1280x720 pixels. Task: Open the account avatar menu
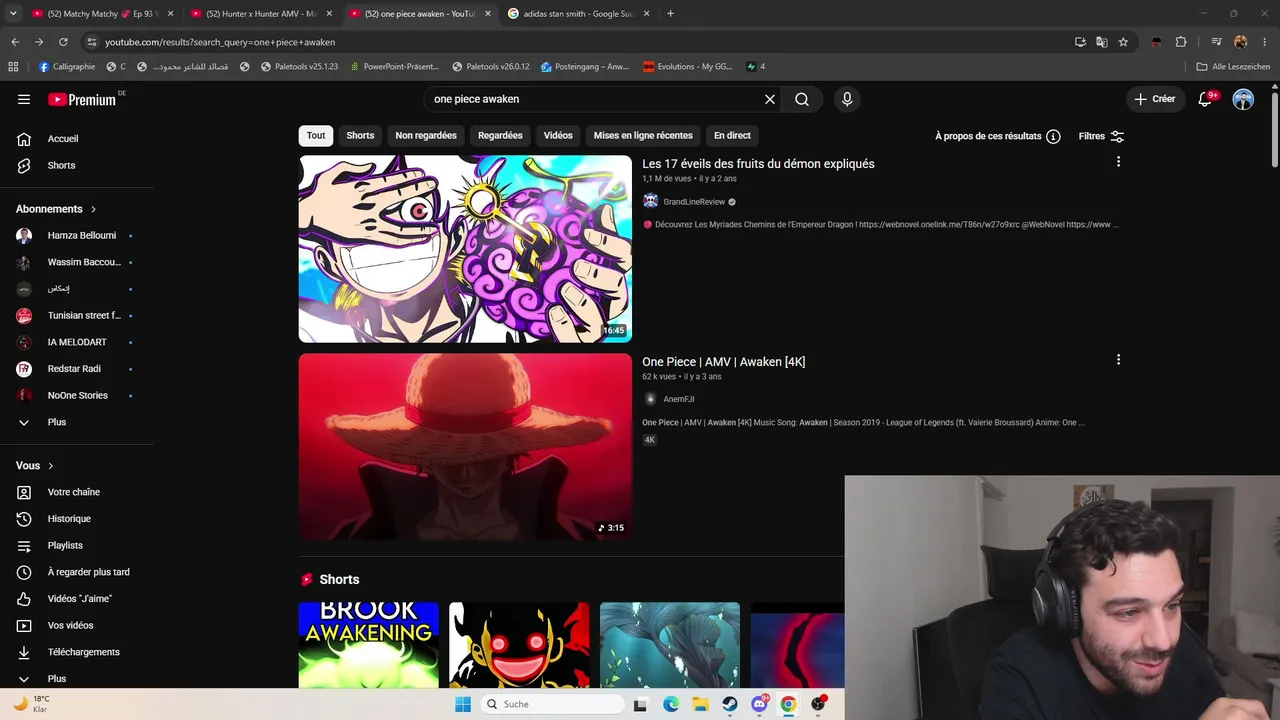1243,99
